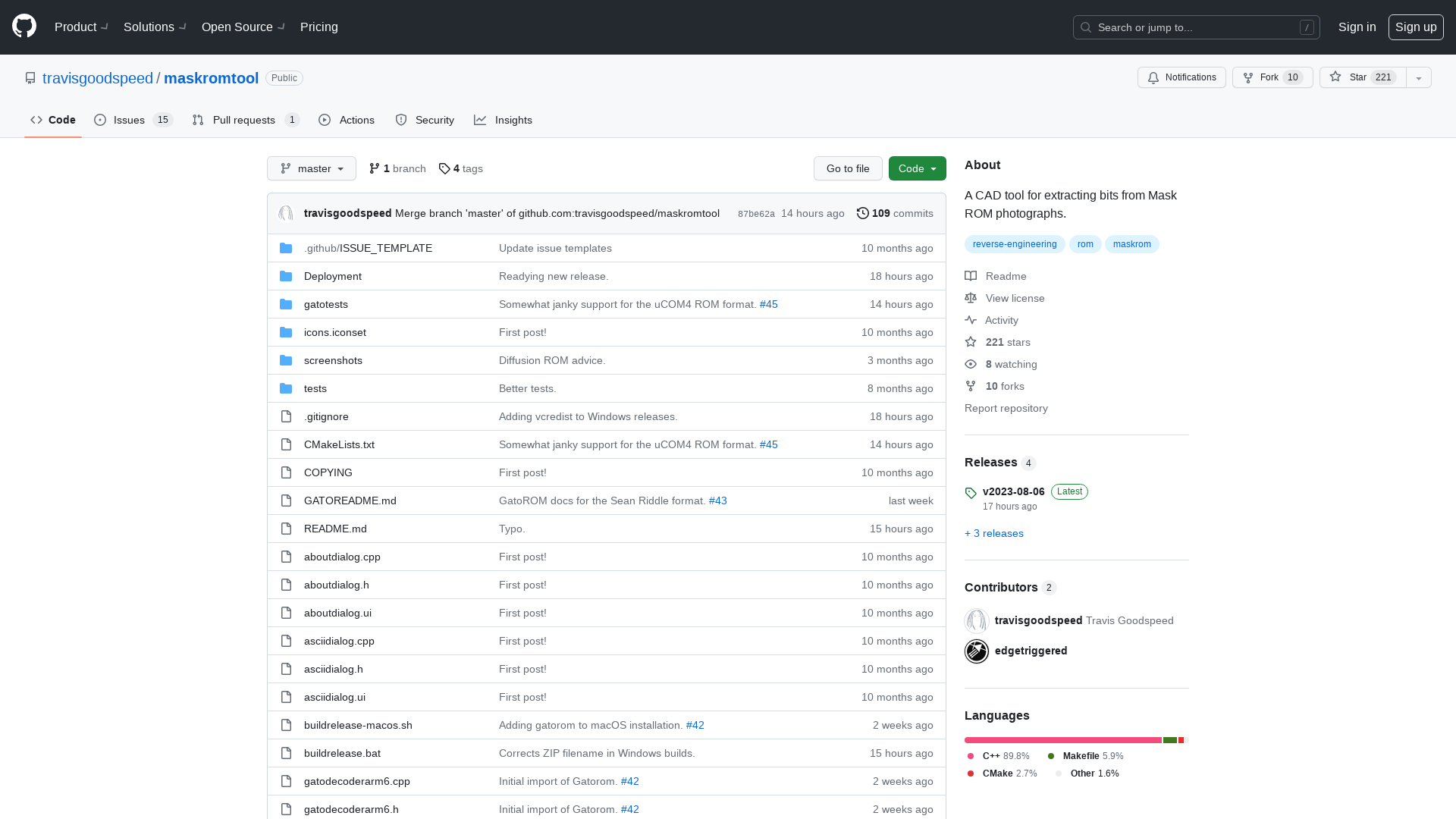Image resolution: width=1456 pixels, height=819 pixels.
Task: Expand the Open Source menu
Action: (243, 27)
